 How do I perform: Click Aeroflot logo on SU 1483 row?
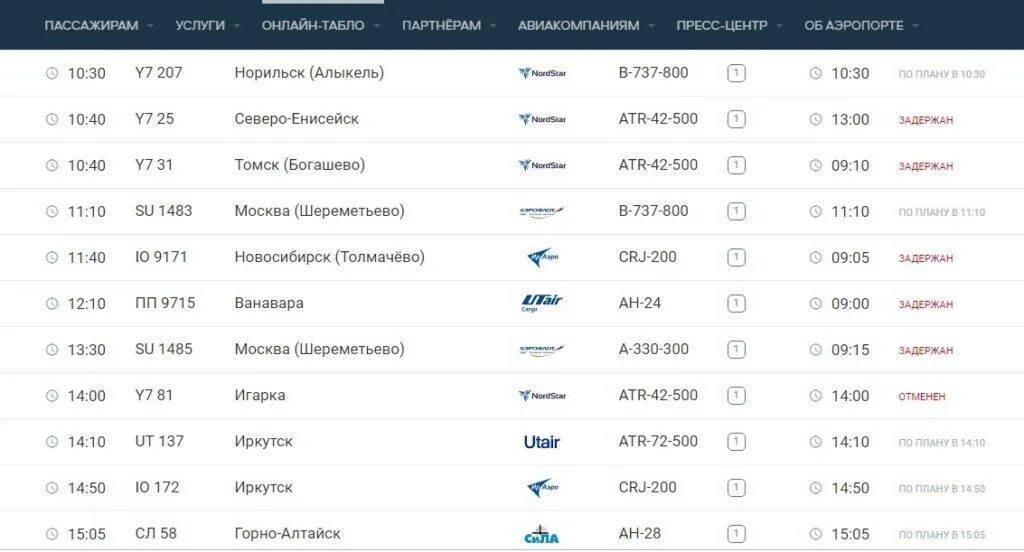pyautogui.click(x=542, y=211)
